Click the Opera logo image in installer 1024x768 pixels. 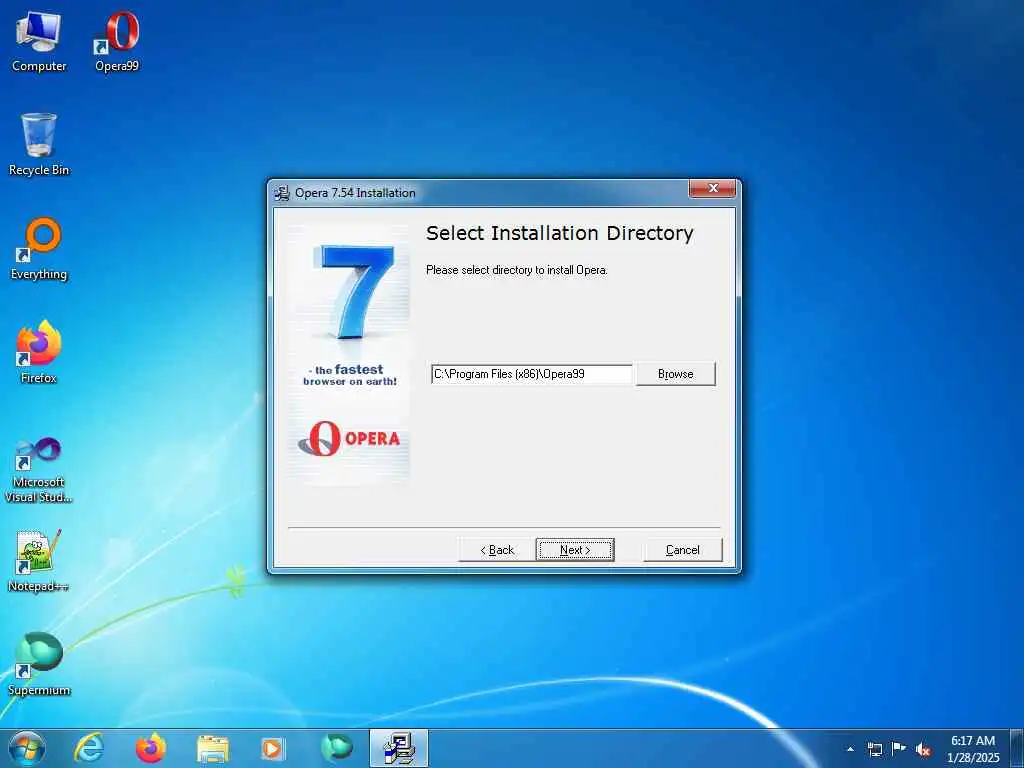click(349, 438)
